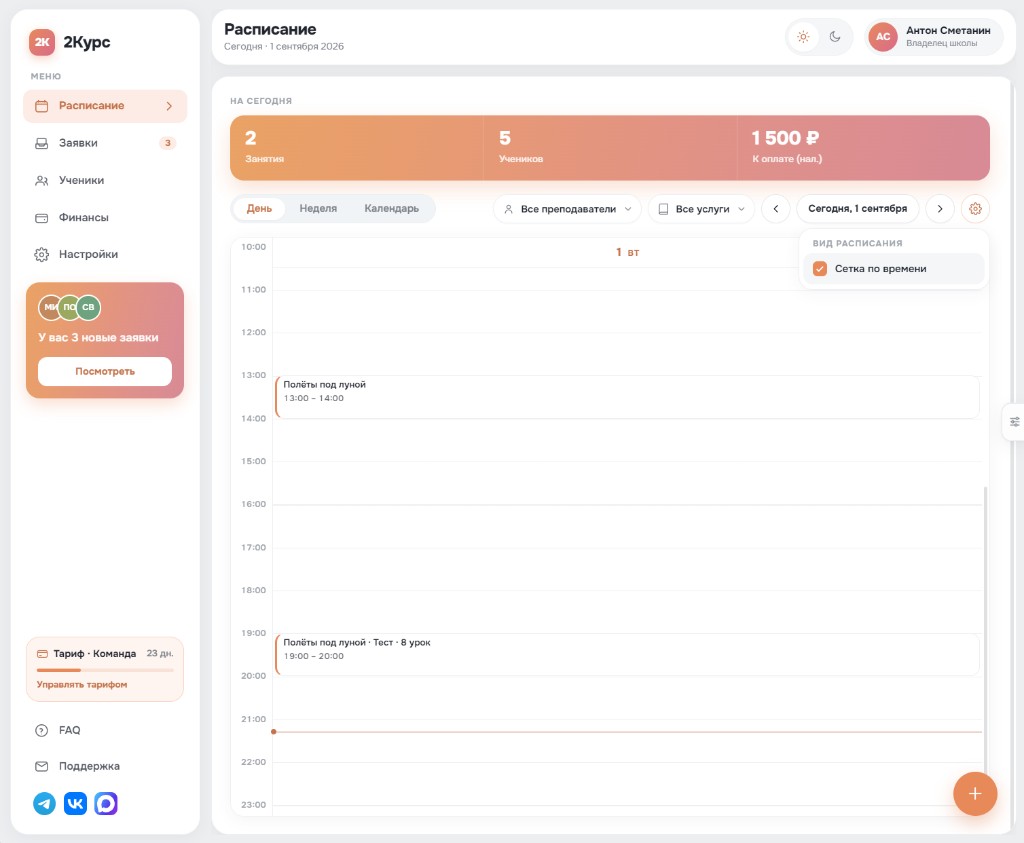The image size is (1024, 843).
Task: Open the 13:00 Полёты под луной lesson
Action: [x=627, y=397]
